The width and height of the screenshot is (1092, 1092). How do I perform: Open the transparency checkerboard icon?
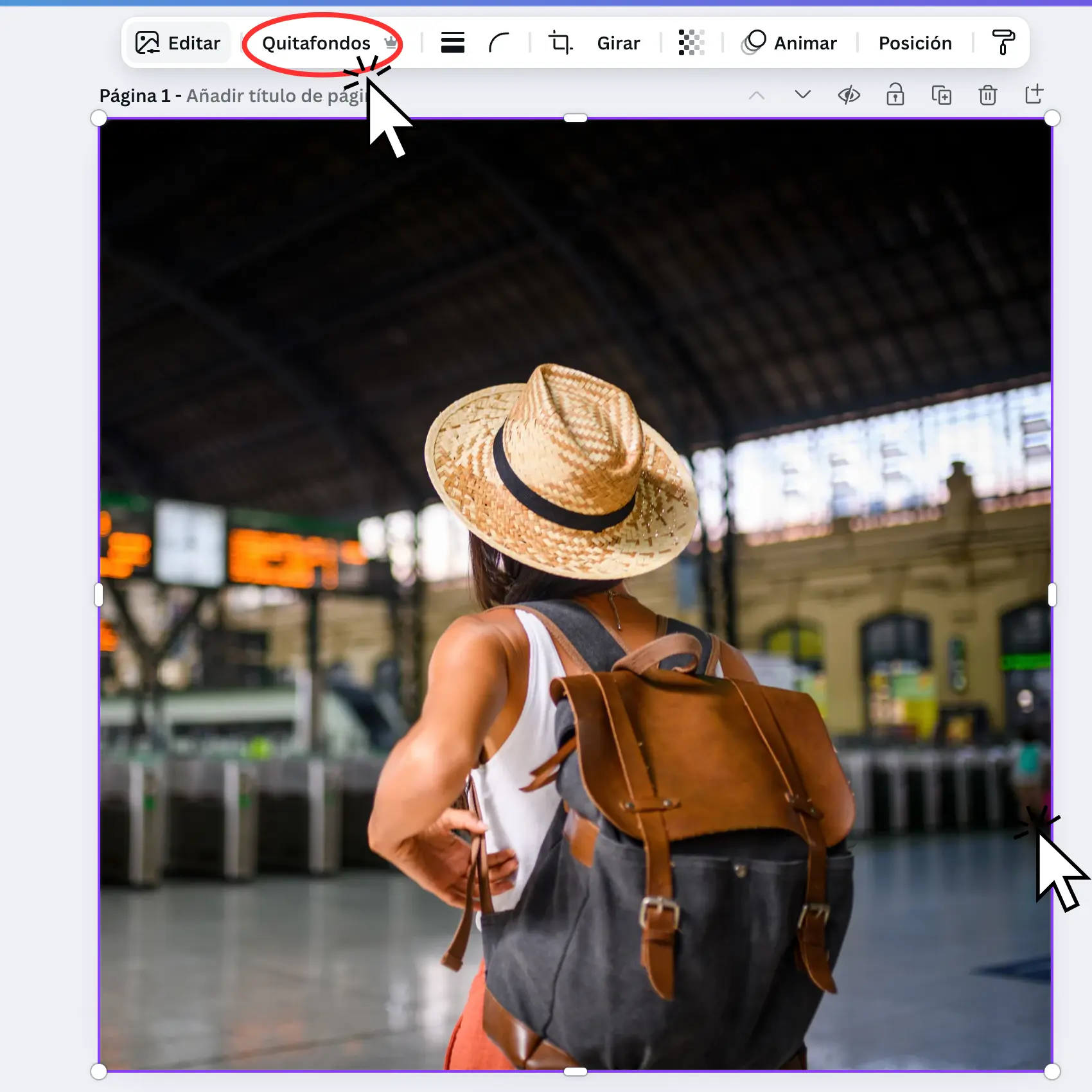tap(691, 43)
